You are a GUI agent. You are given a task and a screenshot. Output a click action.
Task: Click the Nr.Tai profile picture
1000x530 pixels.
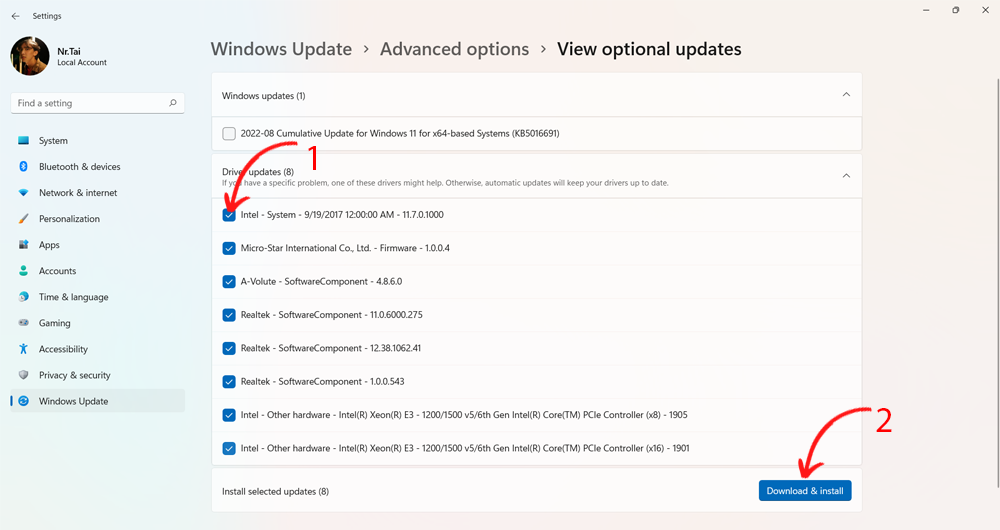click(30, 56)
